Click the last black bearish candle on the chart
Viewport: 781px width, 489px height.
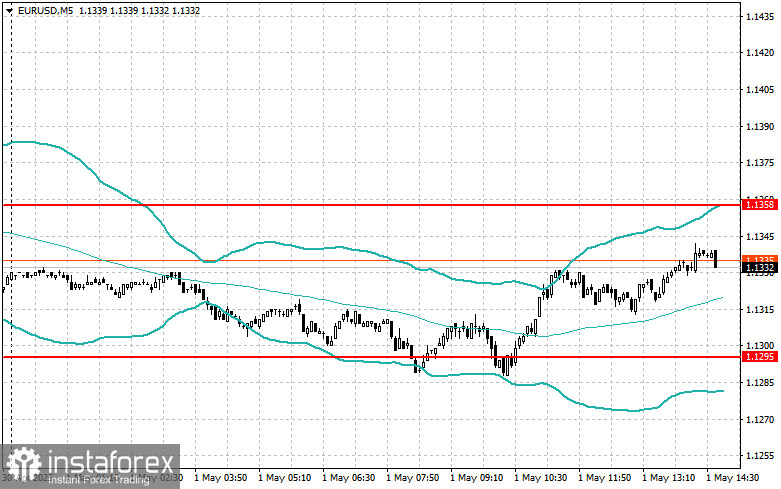coord(716,259)
